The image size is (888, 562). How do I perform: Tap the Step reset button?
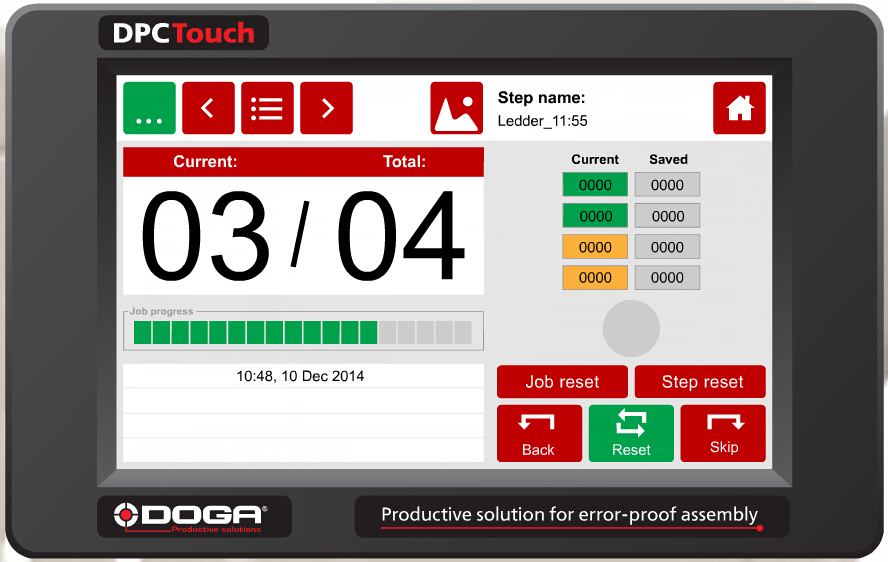point(700,382)
